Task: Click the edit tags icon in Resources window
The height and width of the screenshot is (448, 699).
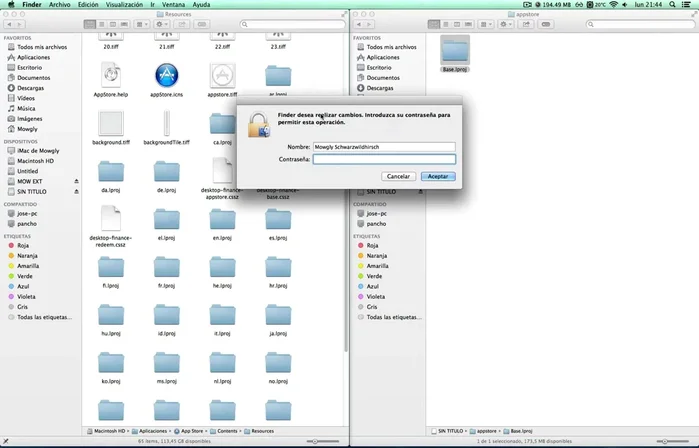Action: (201, 25)
